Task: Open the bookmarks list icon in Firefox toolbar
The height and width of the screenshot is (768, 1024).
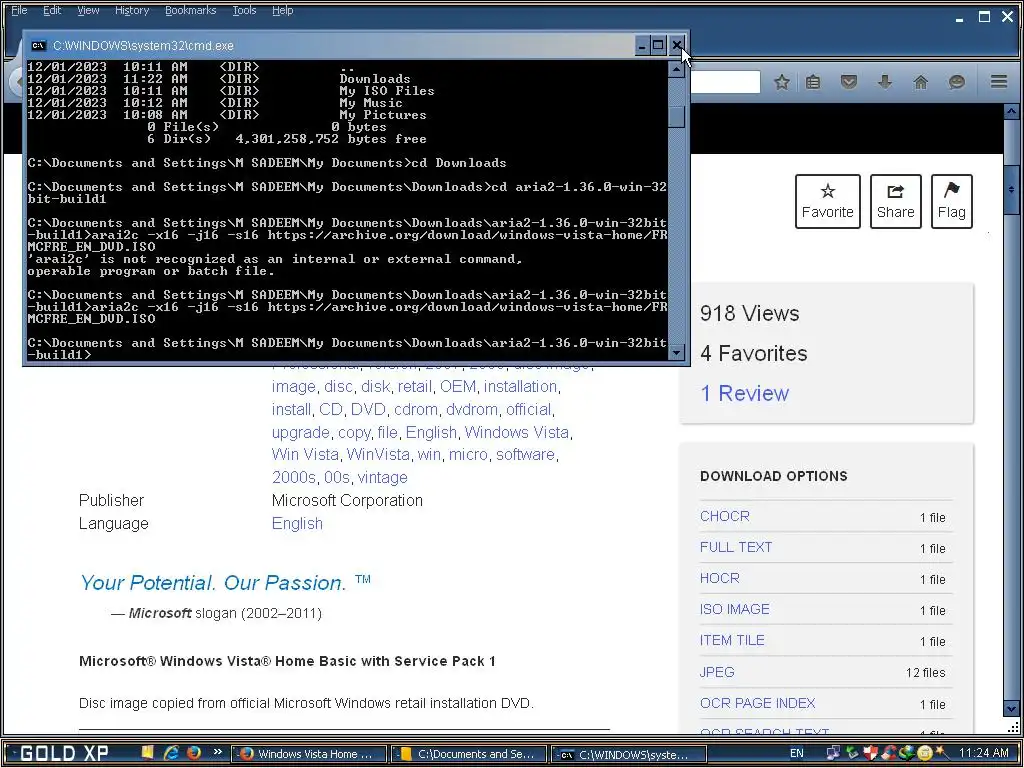Action: coord(813,82)
